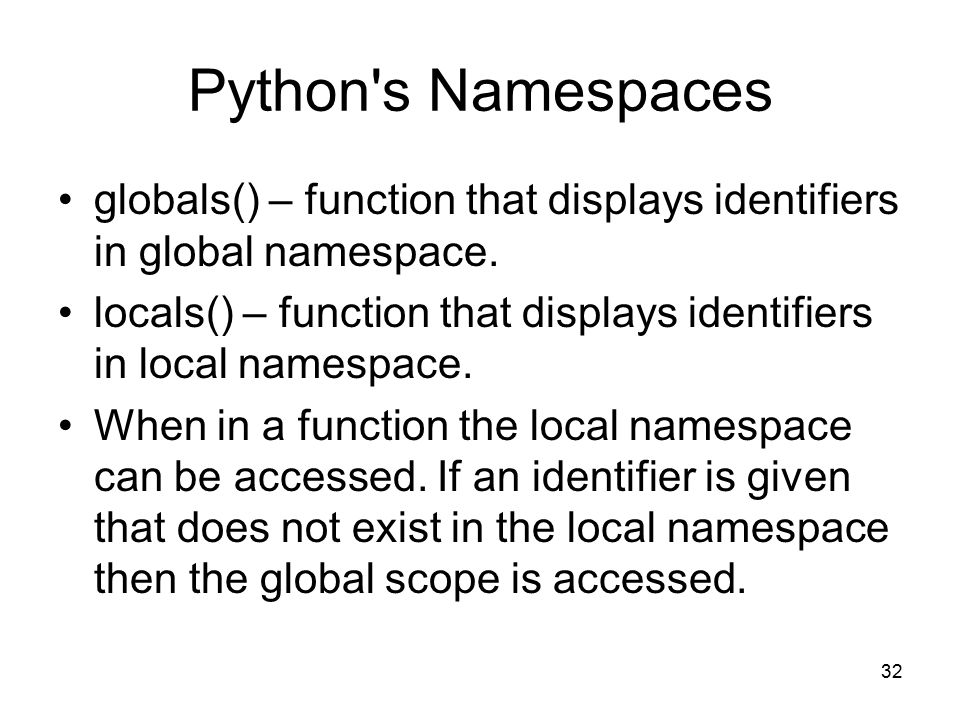Click the word "globals()" in first bullet
This screenshot has width=960, height=720.
click(x=177, y=202)
